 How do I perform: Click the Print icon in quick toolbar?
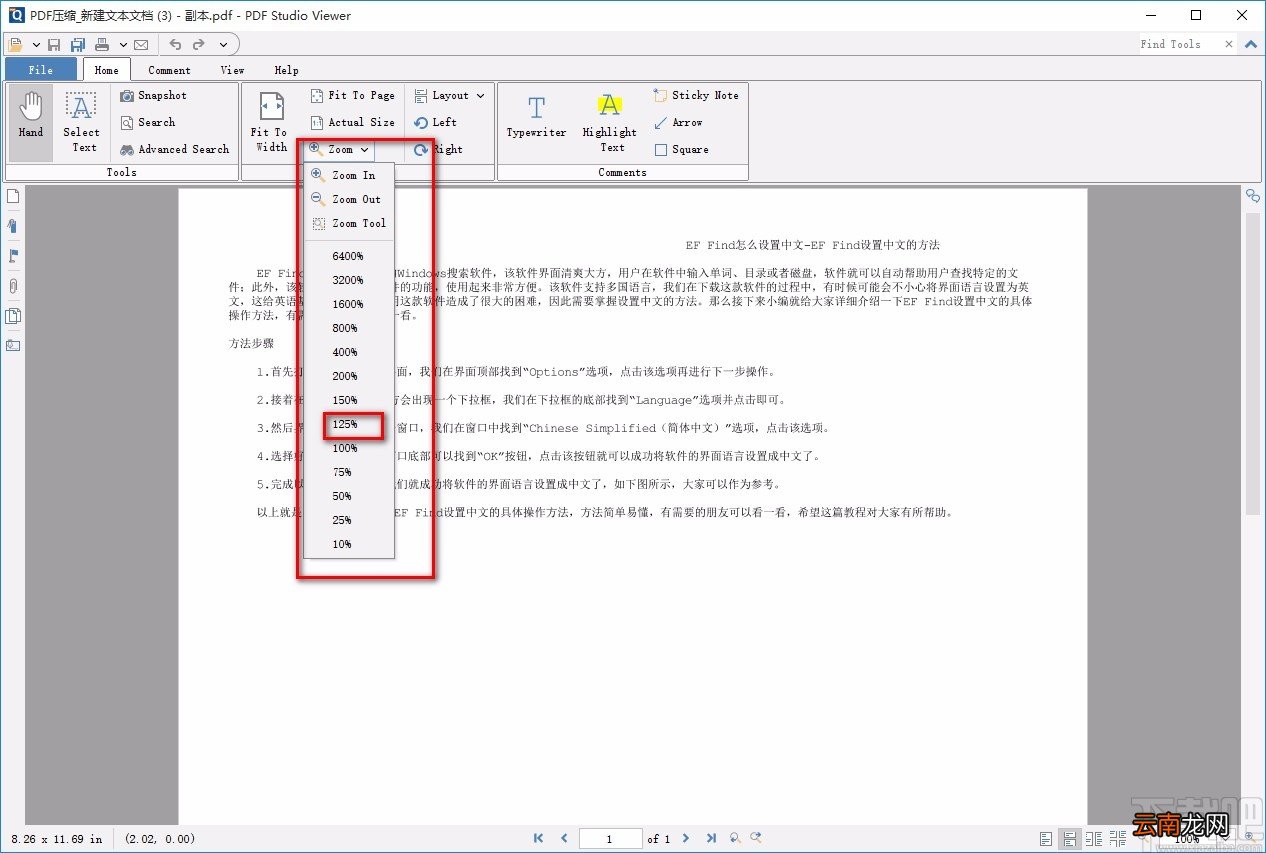pos(102,44)
